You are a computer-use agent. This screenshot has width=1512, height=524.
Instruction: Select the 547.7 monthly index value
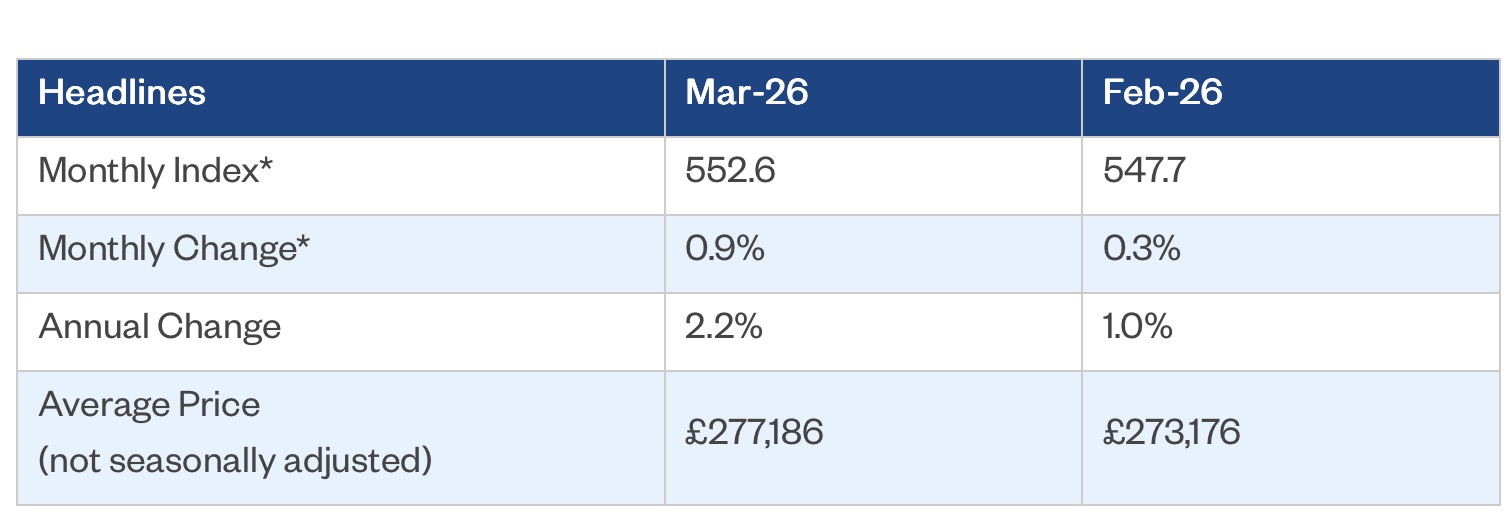pos(1147,171)
